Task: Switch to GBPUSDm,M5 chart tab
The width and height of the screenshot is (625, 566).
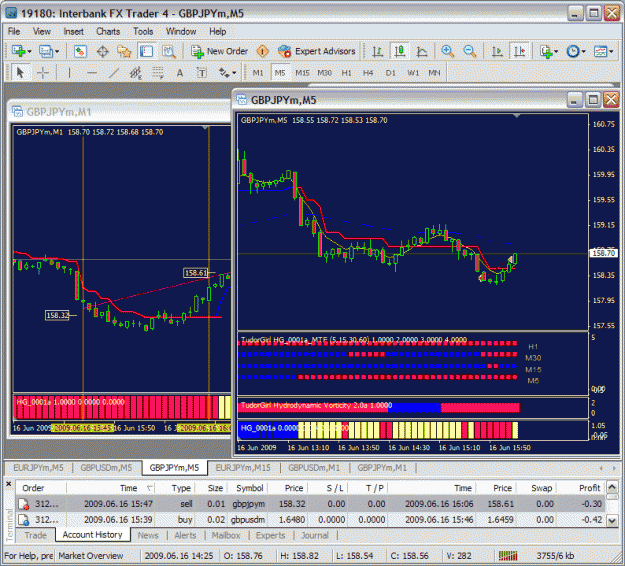Action: point(106,468)
